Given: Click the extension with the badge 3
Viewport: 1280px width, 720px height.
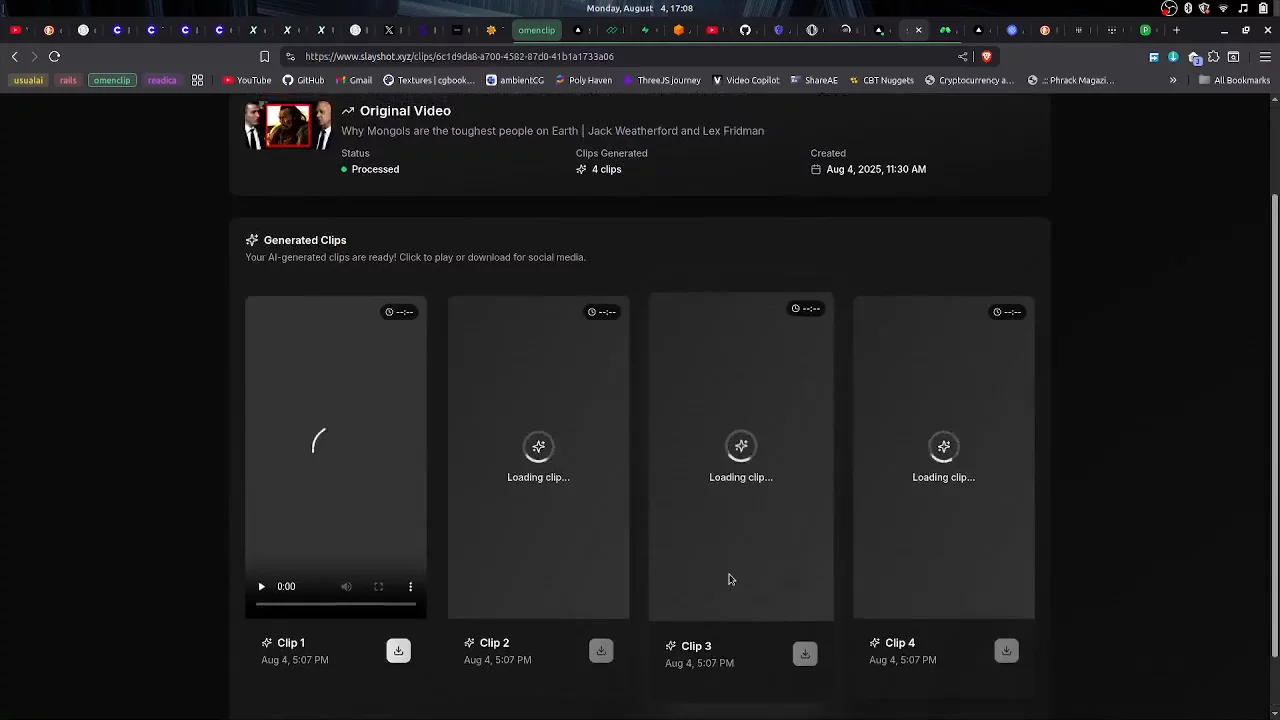Looking at the screenshot, I should pos(1194,57).
